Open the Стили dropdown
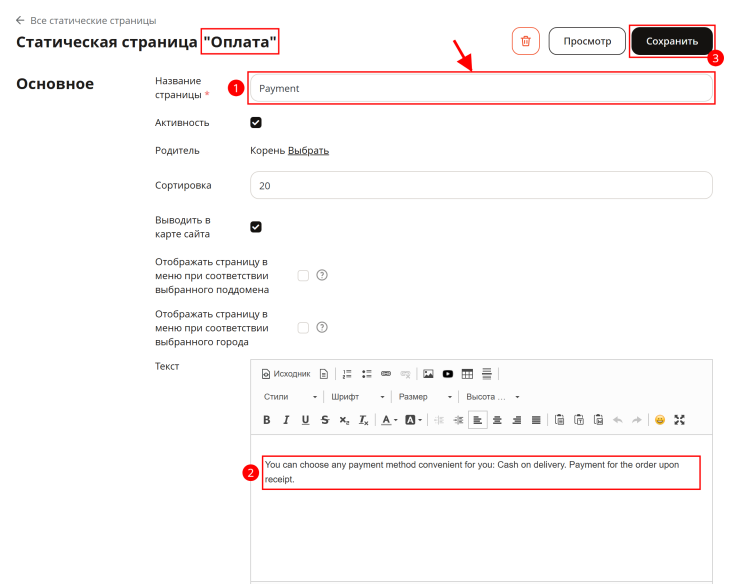The height and width of the screenshot is (584, 740). pyautogui.click(x=290, y=397)
